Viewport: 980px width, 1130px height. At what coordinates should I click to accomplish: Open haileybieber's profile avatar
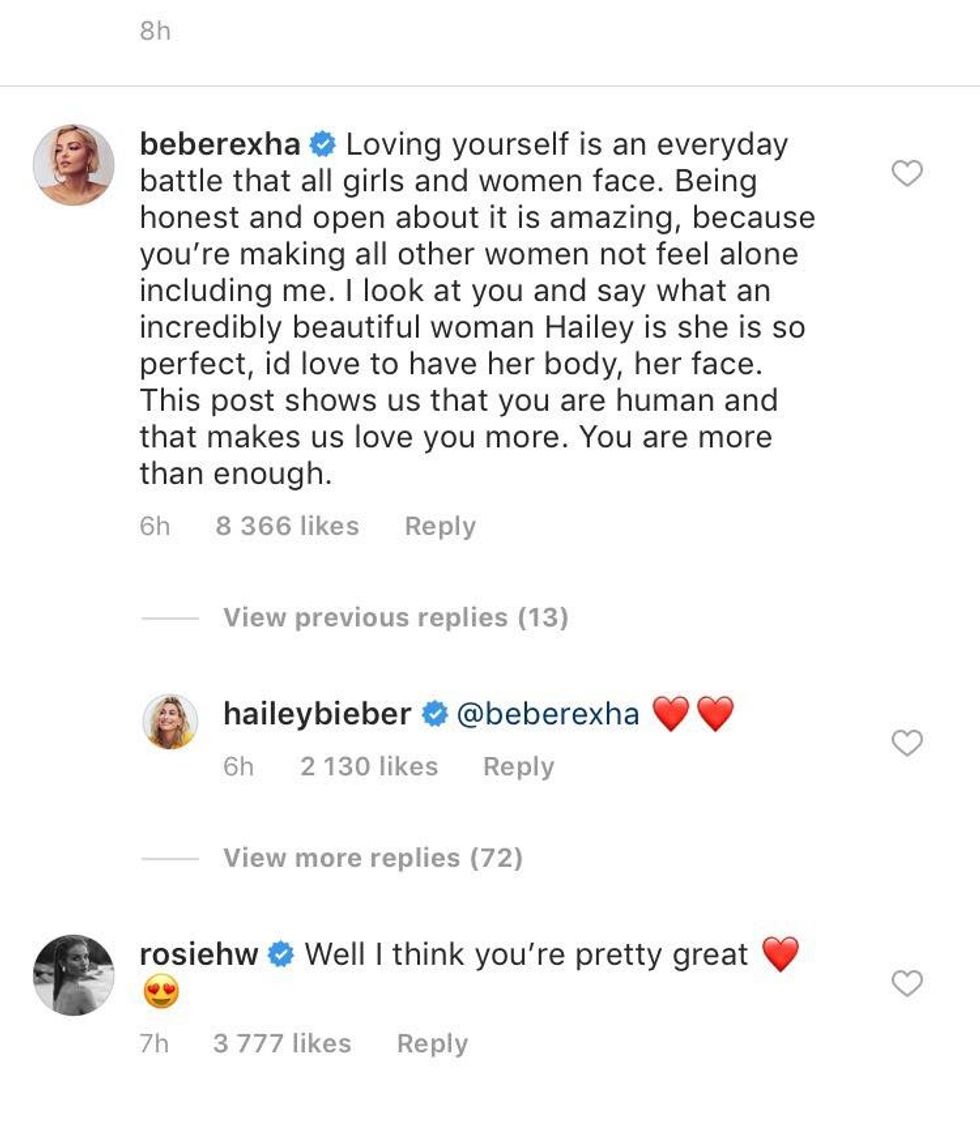click(170, 722)
